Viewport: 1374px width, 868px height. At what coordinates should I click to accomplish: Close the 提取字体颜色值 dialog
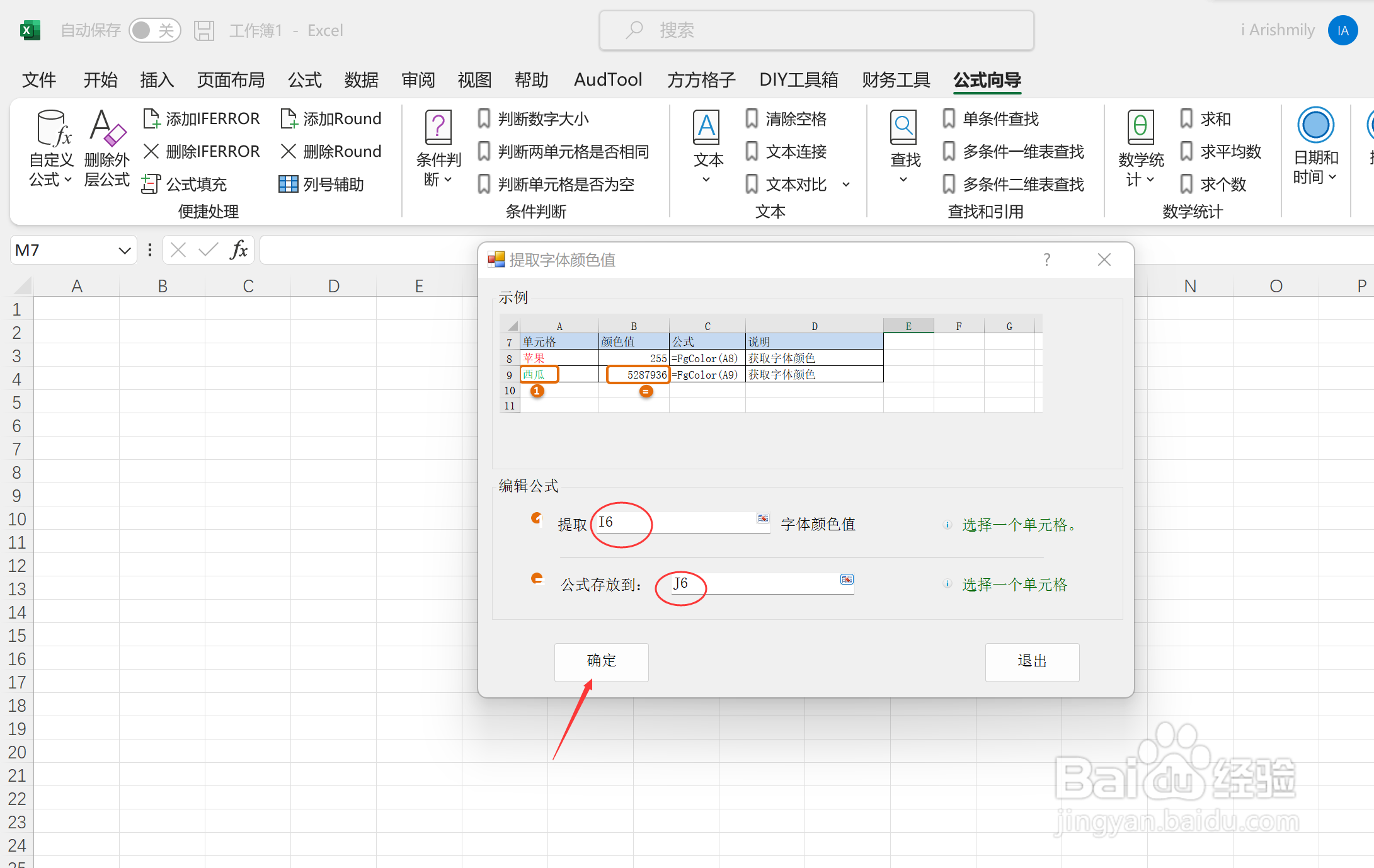click(x=1104, y=260)
